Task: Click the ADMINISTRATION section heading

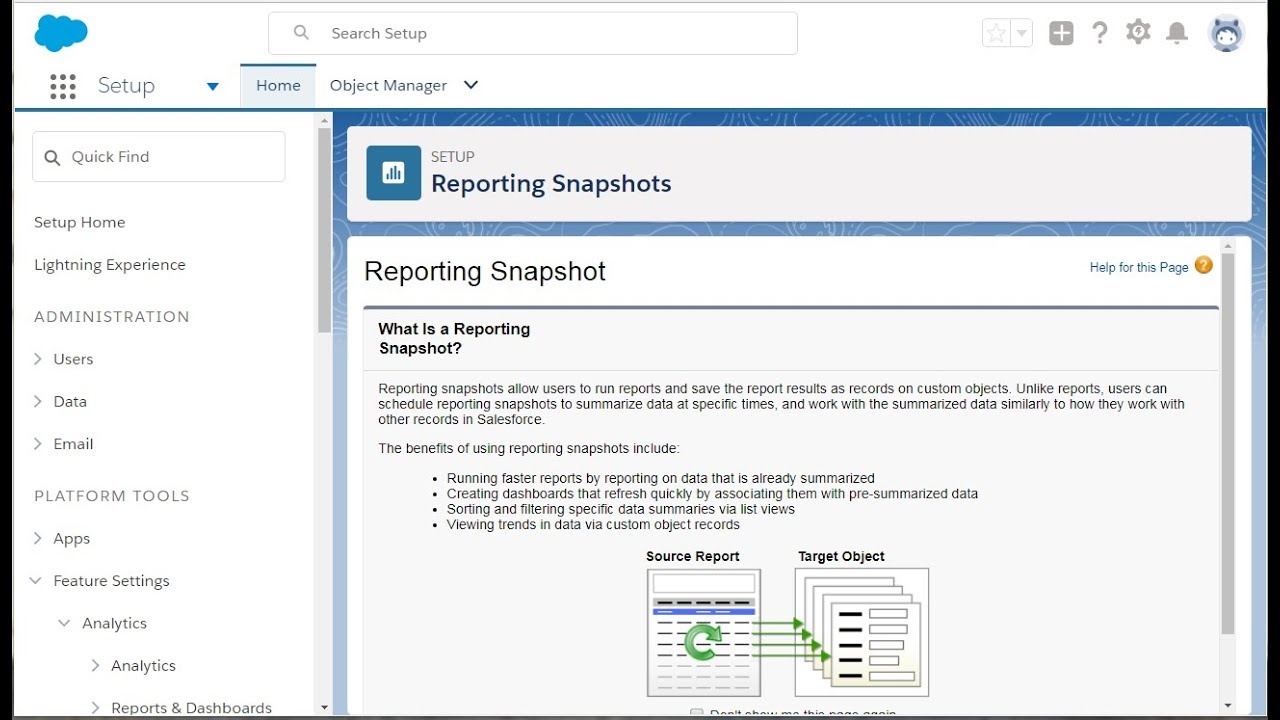Action: (x=112, y=317)
